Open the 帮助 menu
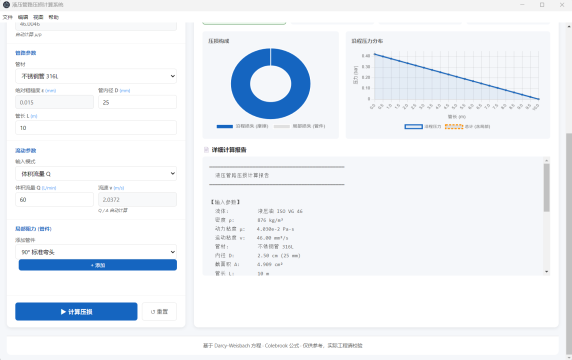572x360 pixels. tap(54, 17)
